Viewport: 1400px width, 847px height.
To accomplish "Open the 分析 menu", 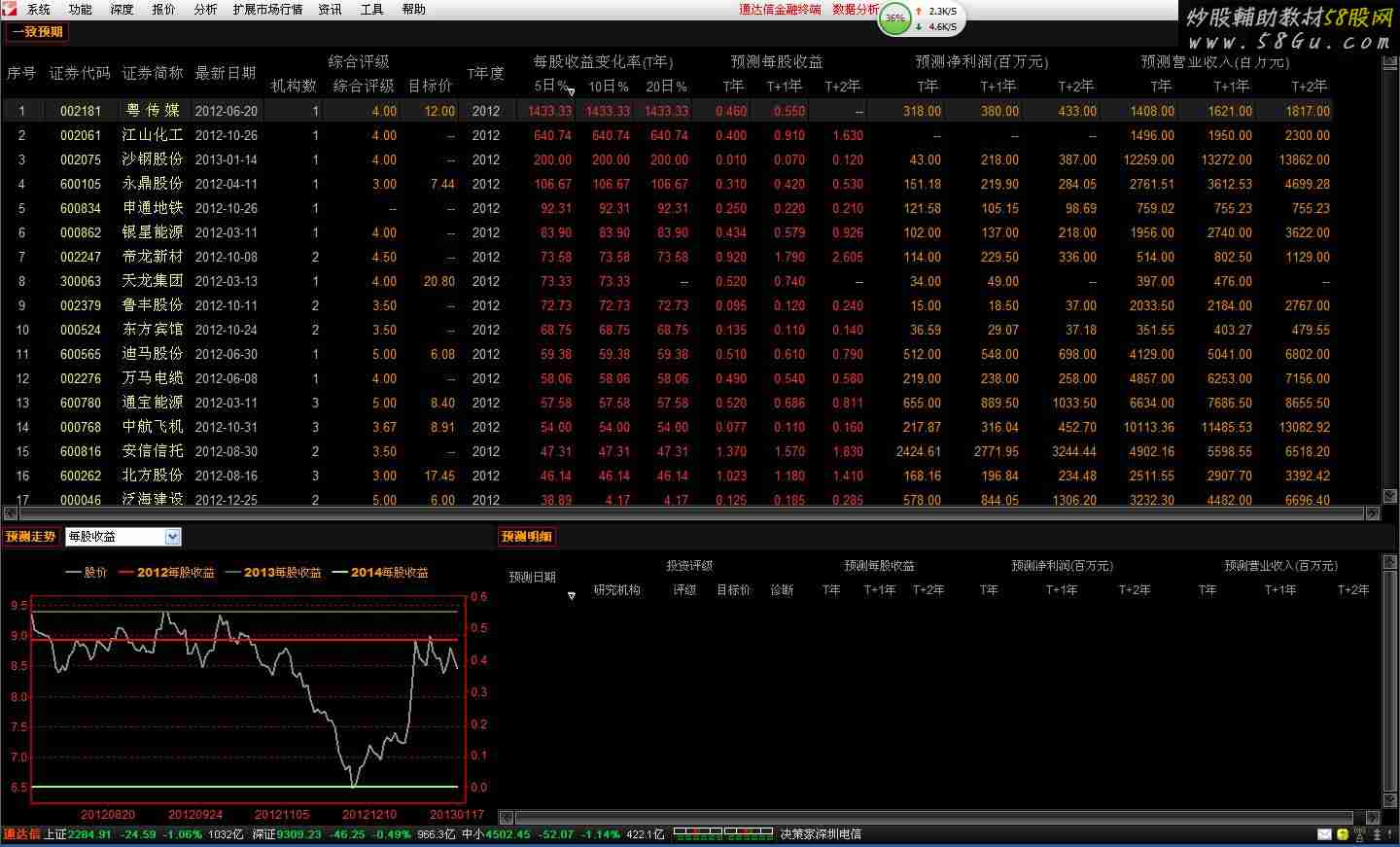I will pos(205,10).
